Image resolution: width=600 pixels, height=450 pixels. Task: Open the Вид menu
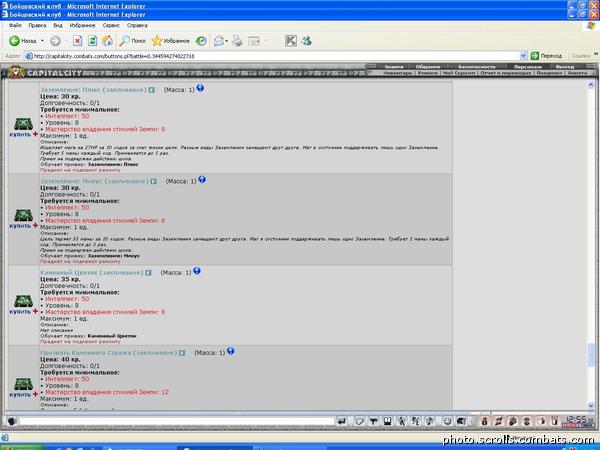[x=58, y=25]
